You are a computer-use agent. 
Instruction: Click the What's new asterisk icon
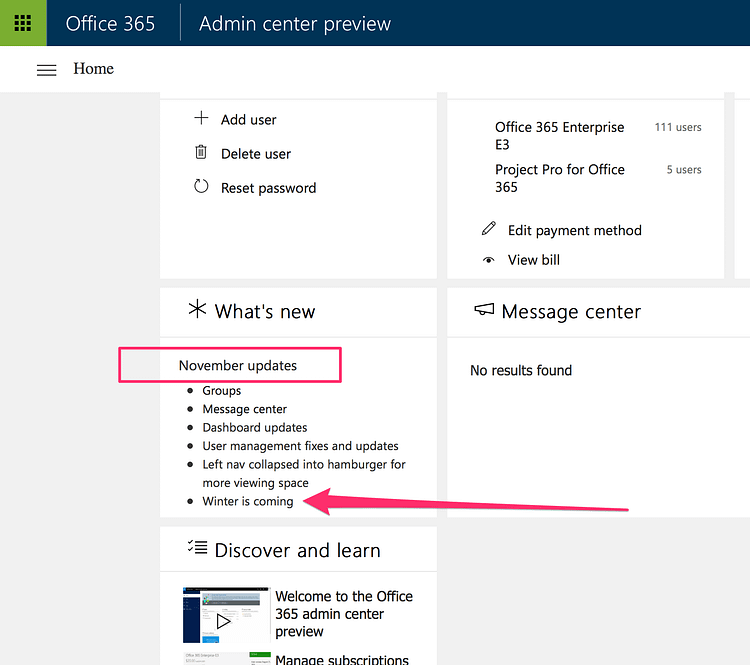(197, 309)
